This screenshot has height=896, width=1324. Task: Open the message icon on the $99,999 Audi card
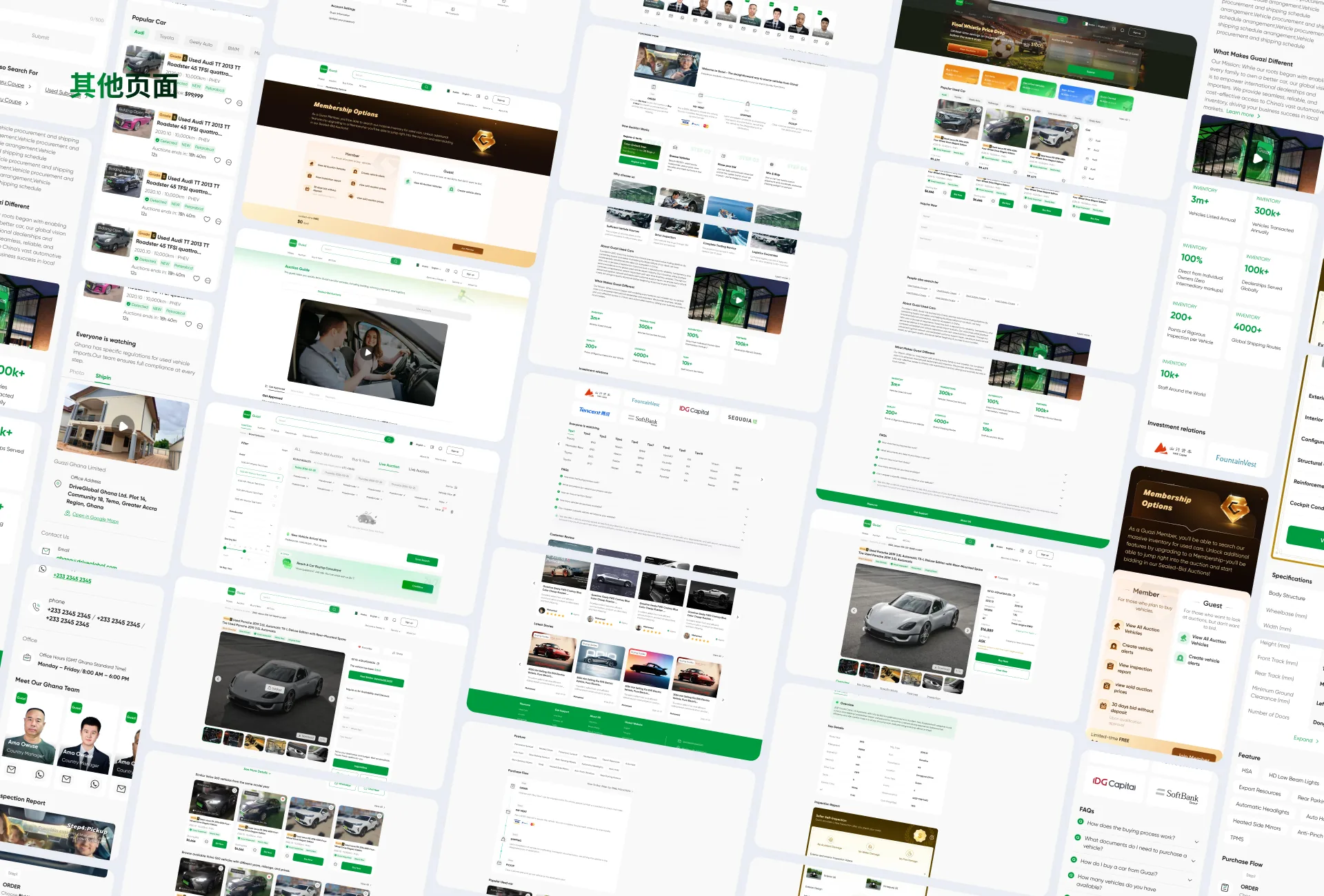(239, 103)
